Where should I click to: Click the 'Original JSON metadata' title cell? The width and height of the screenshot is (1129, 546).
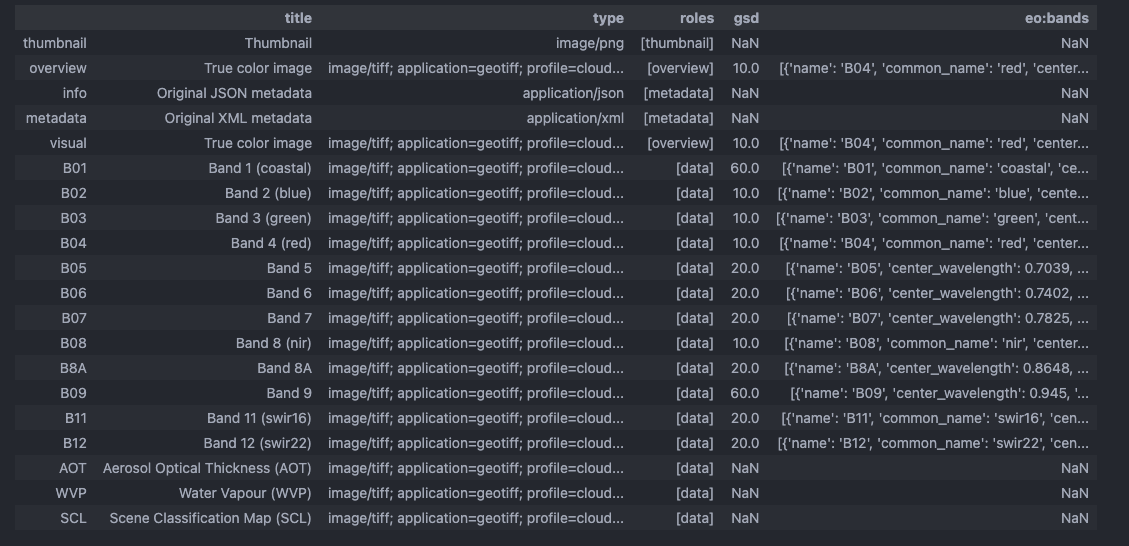tap(234, 93)
